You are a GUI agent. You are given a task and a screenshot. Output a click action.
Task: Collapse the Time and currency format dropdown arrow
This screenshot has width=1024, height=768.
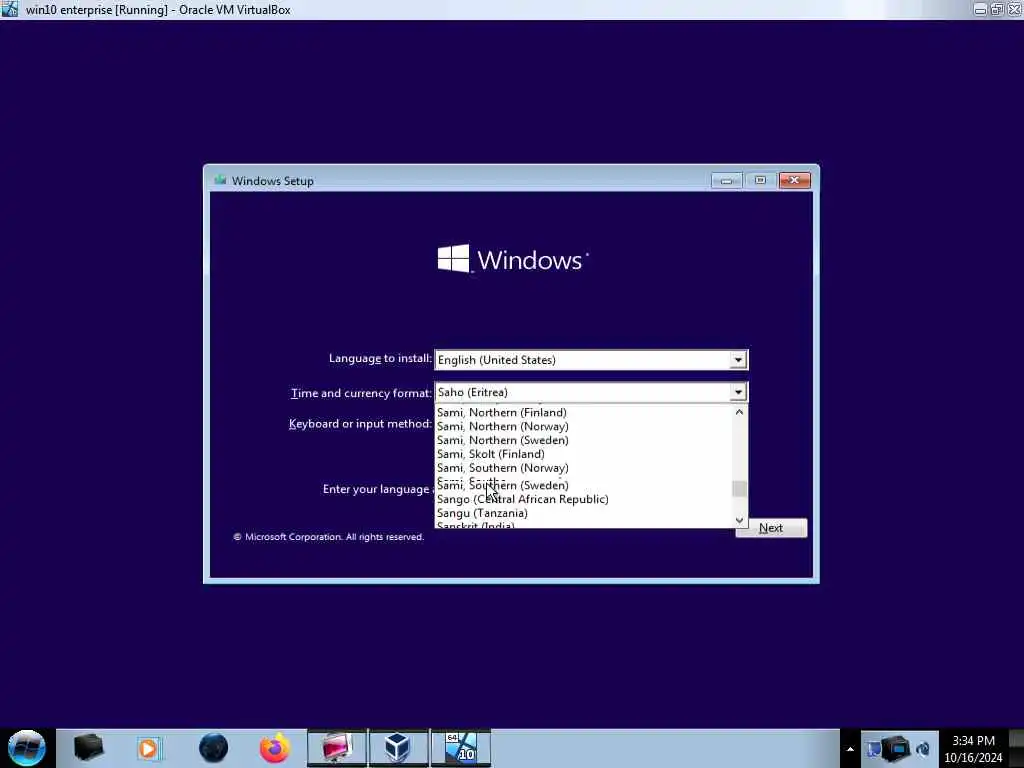pos(738,392)
